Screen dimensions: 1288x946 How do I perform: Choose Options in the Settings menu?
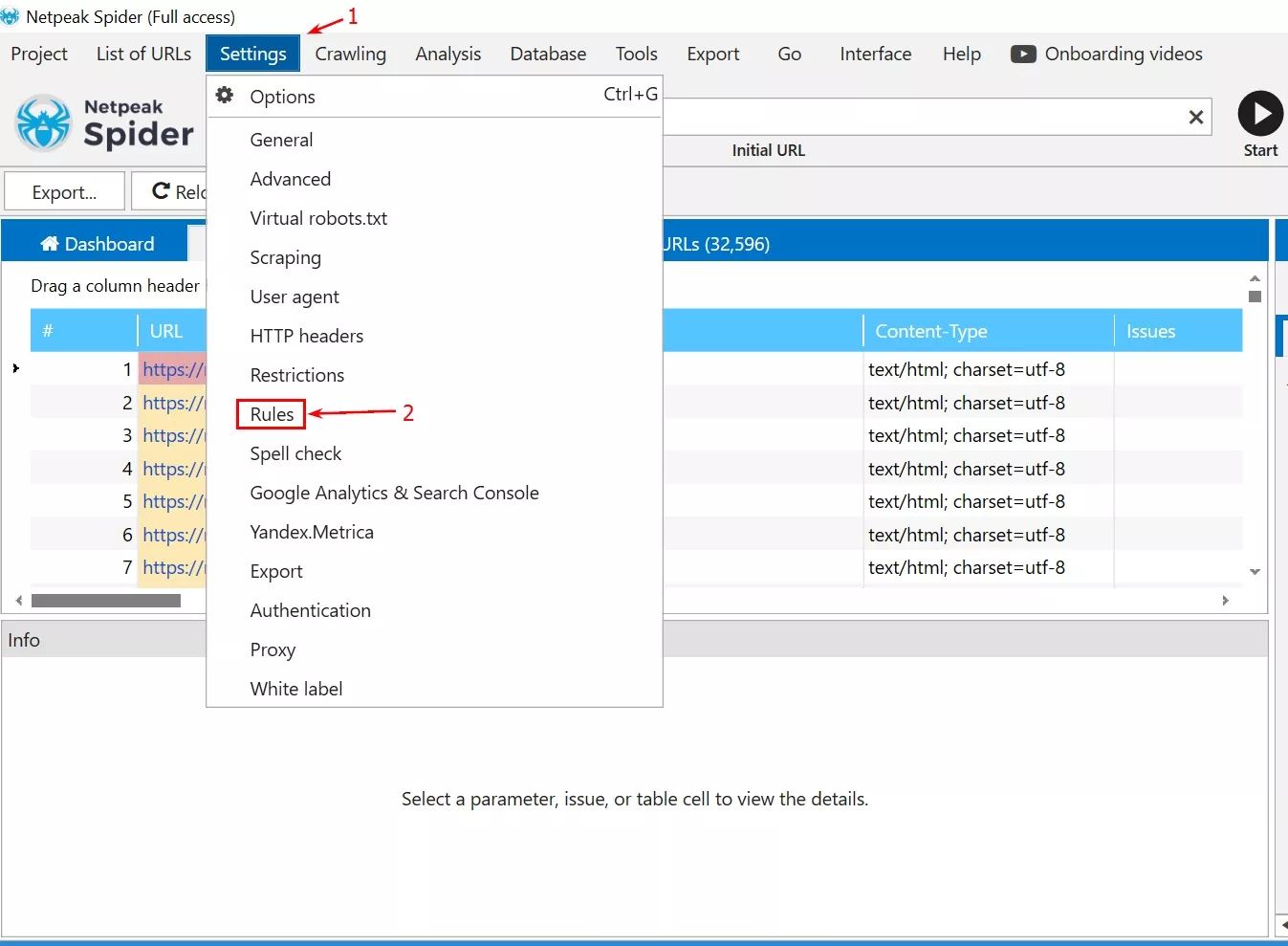(434, 97)
